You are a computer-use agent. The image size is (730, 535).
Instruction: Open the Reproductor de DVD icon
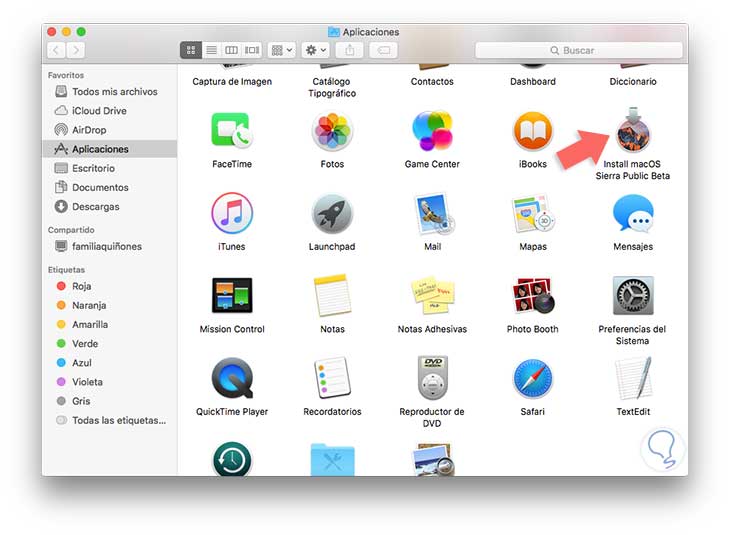(x=433, y=378)
